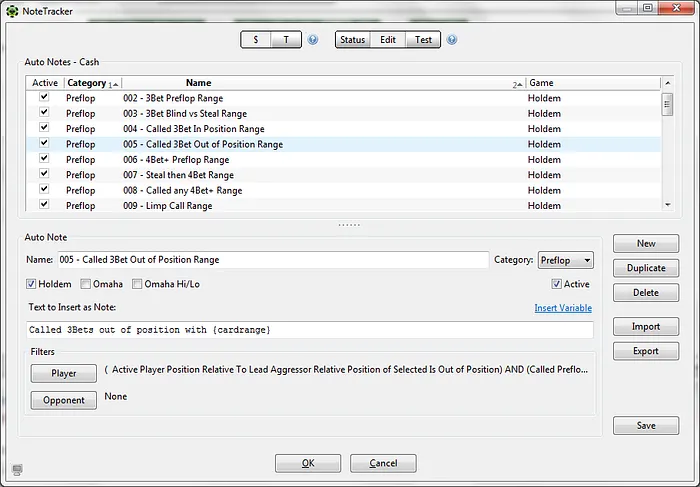Click the Duplicate button
The width and height of the screenshot is (700, 487).
click(646, 268)
